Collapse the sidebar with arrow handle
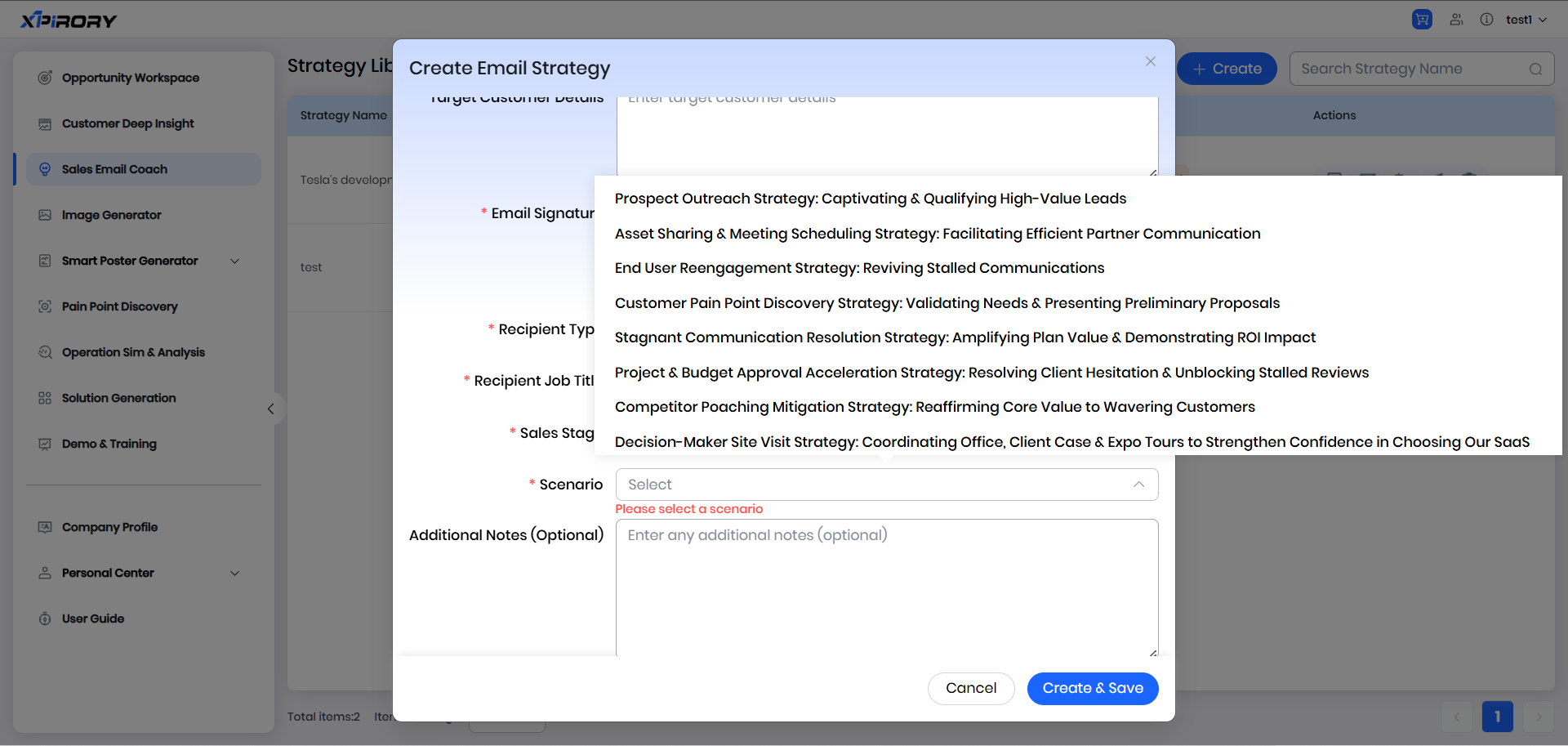The height and width of the screenshot is (746, 1568). point(271,409)
